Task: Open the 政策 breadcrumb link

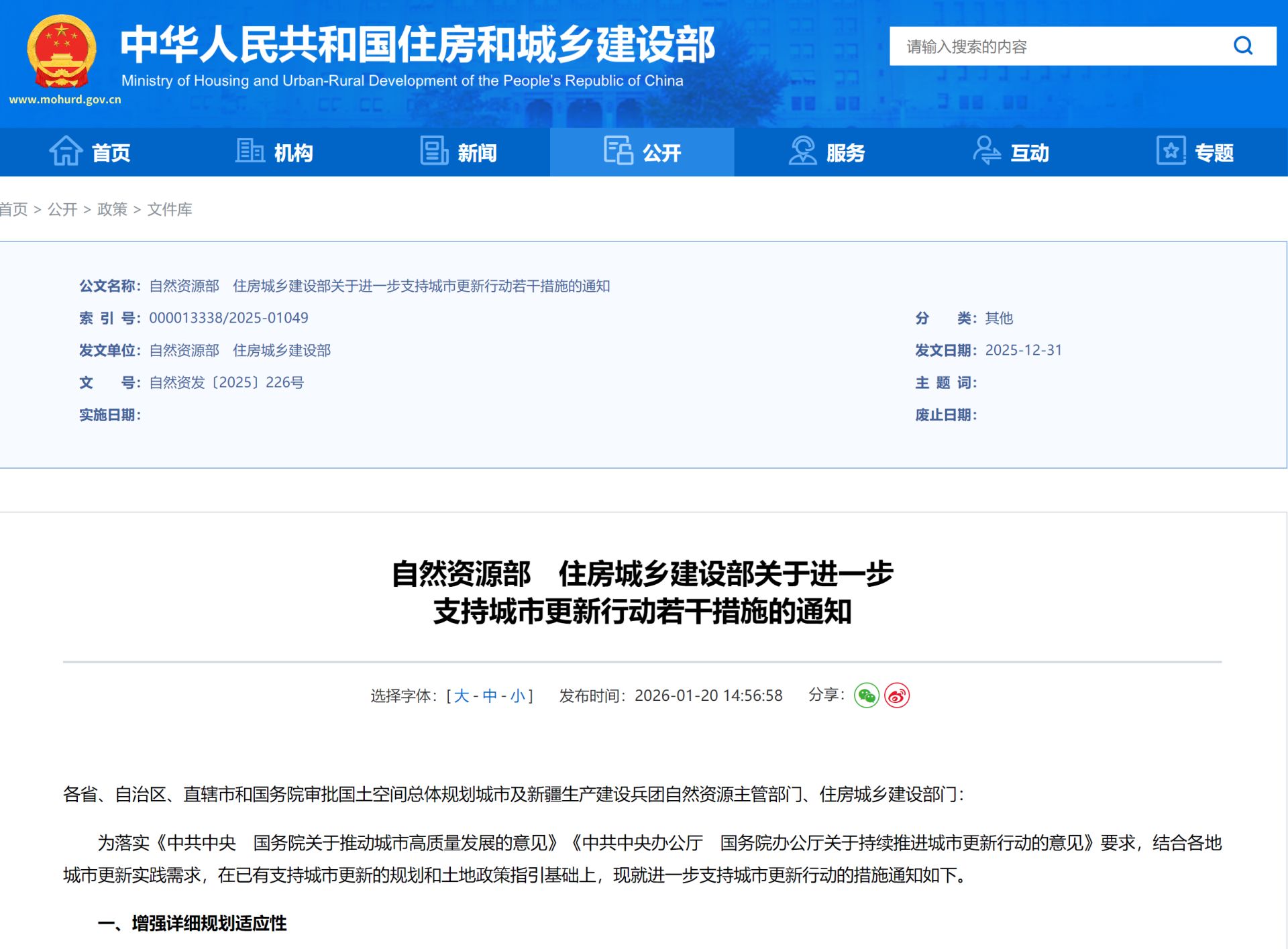Action: pos(112,210)
